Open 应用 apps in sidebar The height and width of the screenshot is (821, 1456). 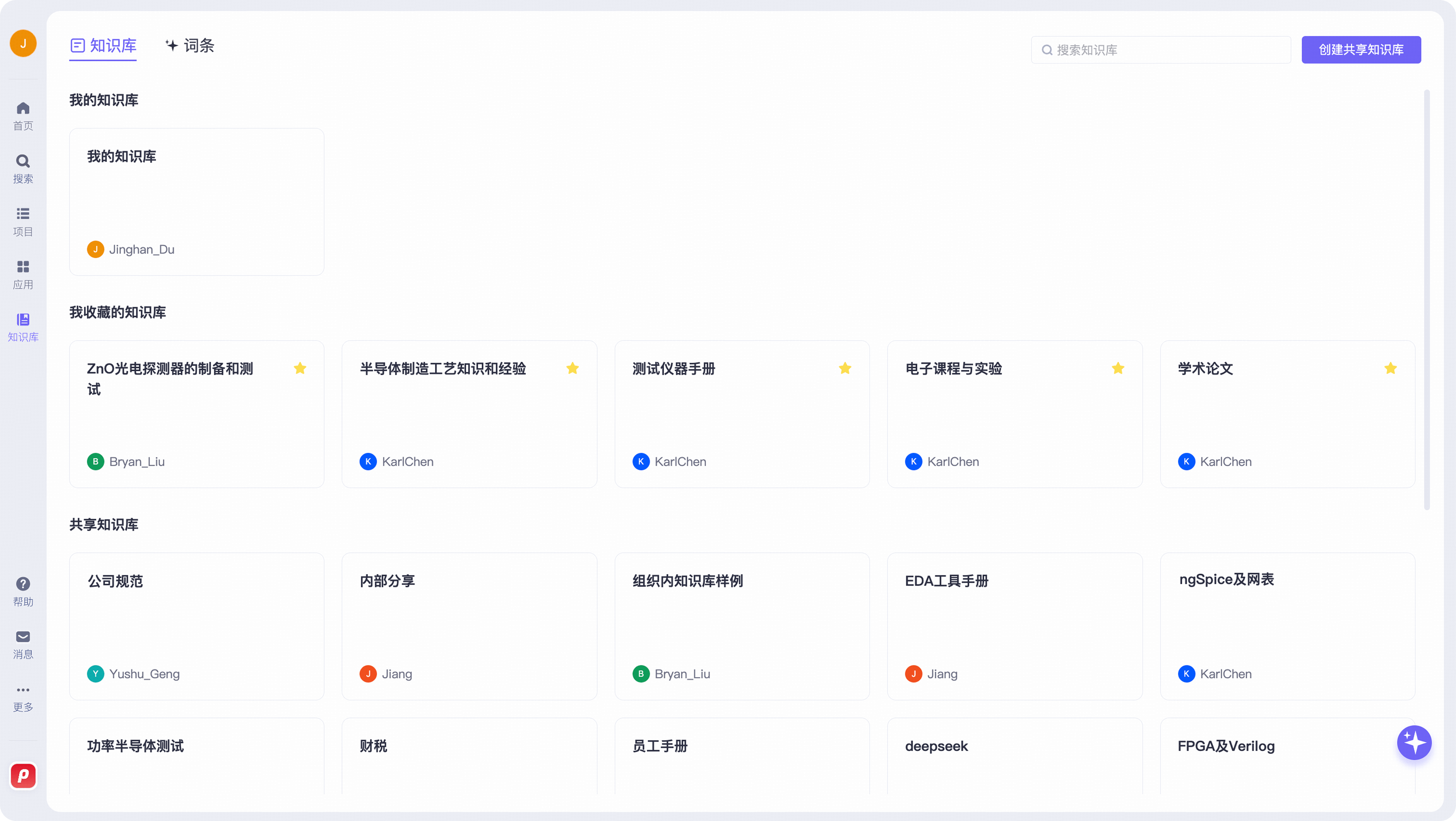tap(23, 275)
